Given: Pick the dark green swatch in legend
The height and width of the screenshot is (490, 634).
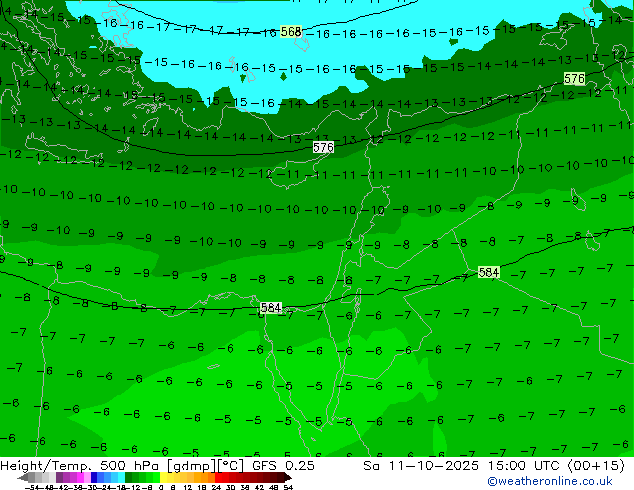Looking at the screenshot, I should coord(129,477).
